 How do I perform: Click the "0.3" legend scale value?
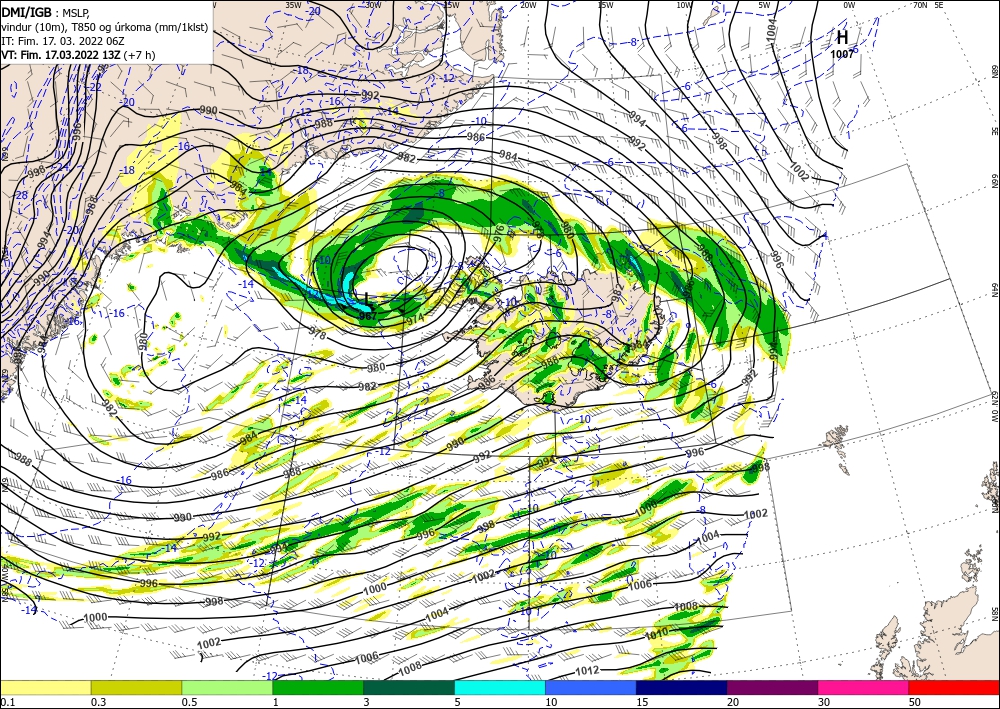point(98,702)
